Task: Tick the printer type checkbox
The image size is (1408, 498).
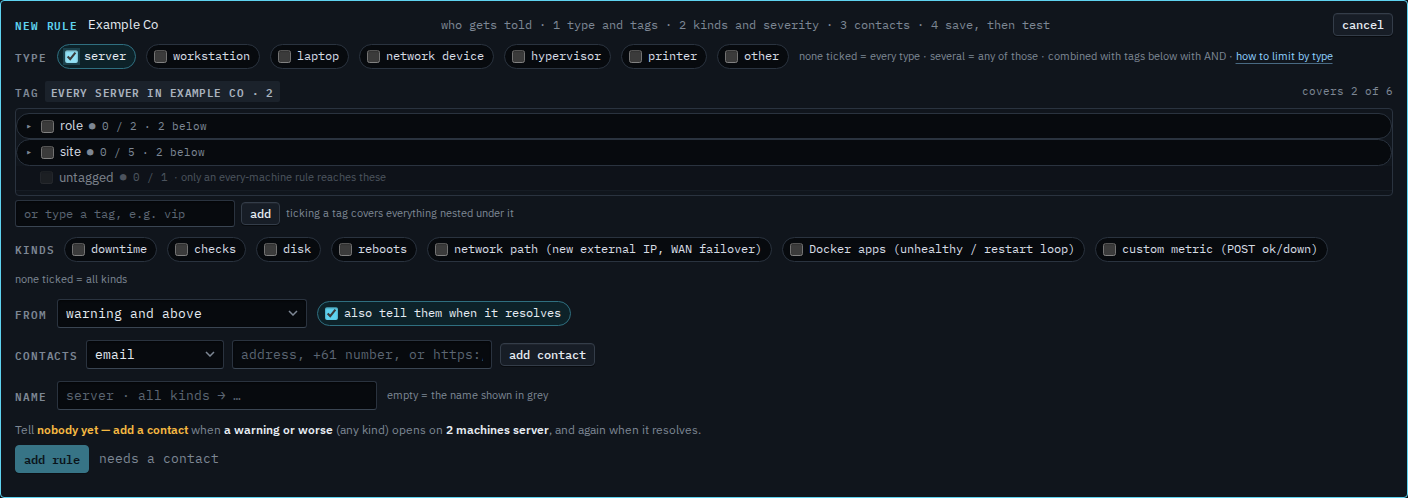Action: (635, 57)
